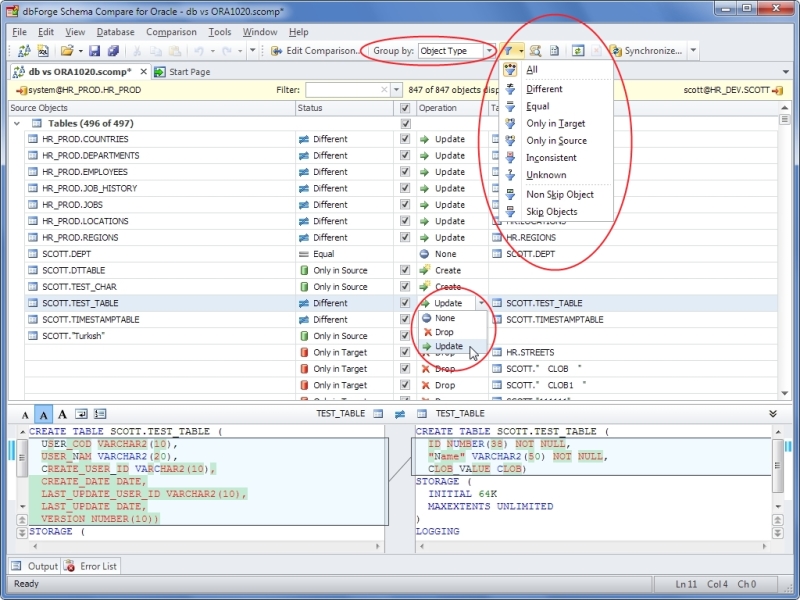The height and width of the screenshot is (600, 800).
Task: Choose Non Skip Object filter option
Action: [x=557, y=194]
